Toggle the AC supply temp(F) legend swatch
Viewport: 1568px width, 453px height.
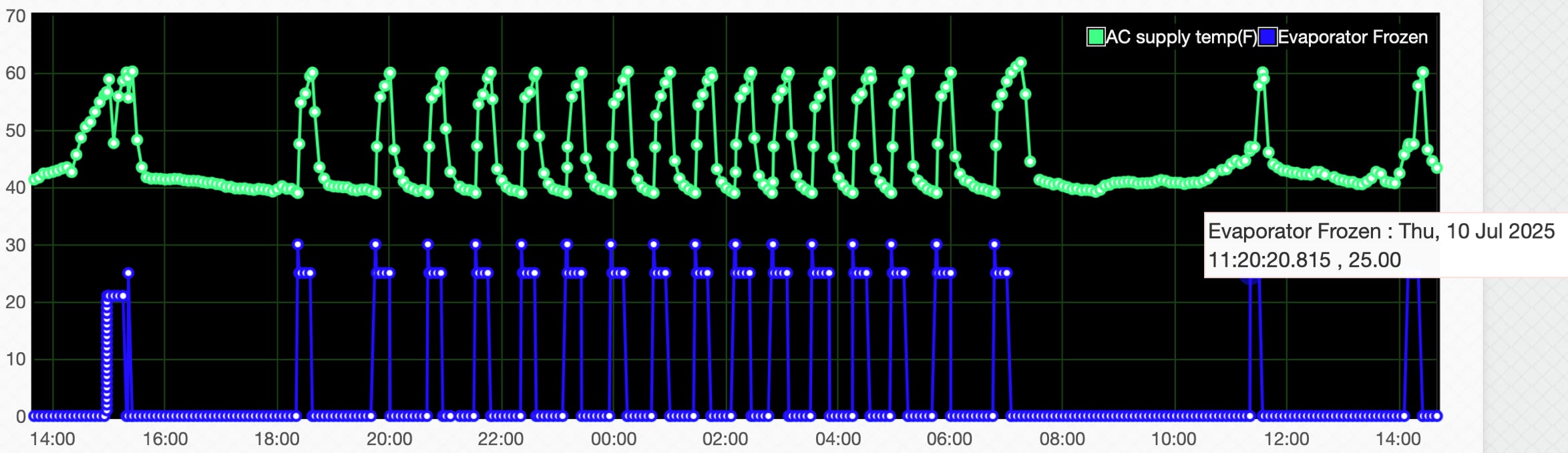[1095, 37]
